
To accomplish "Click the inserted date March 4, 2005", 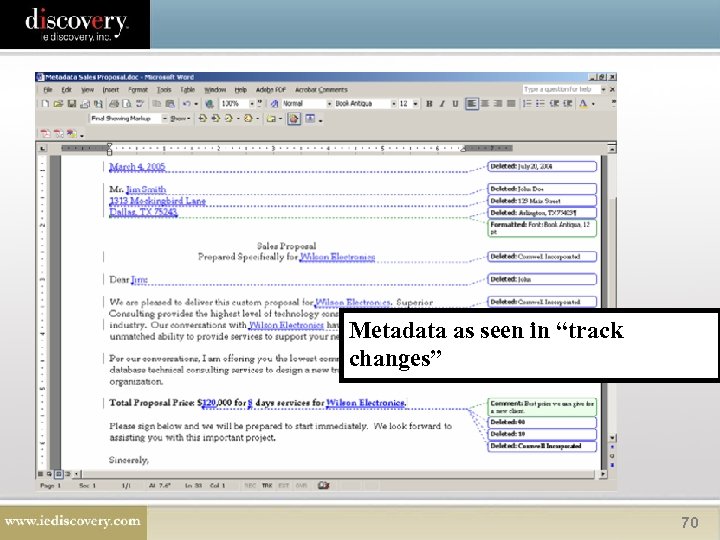I will coord(137,167).
